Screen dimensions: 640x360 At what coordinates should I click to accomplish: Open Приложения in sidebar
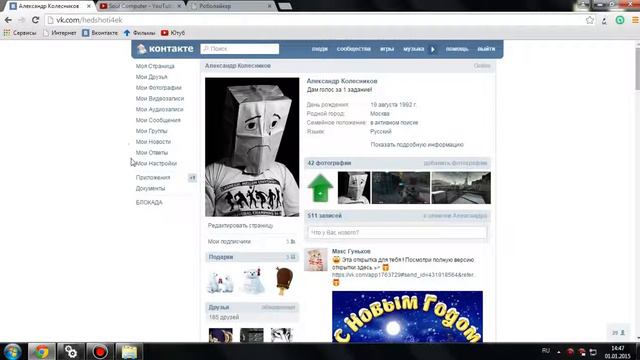tap(153, 178)
